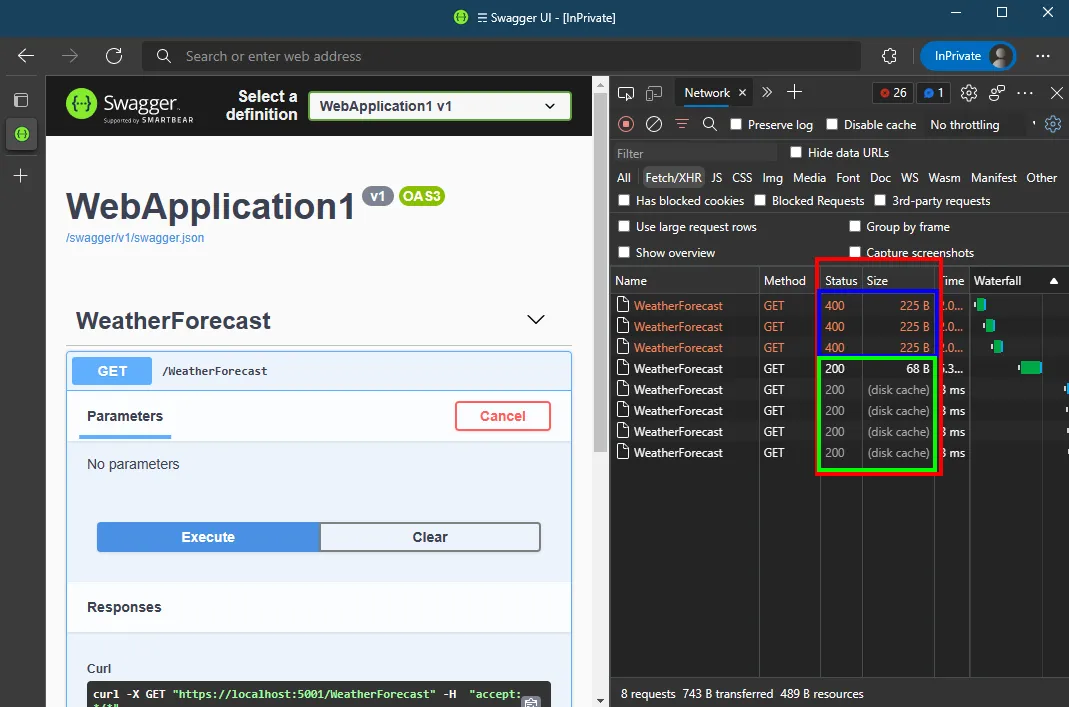Show All request types
This screenshot has width=1069, height=707.
pyautogui.click(x=624, y=178)
